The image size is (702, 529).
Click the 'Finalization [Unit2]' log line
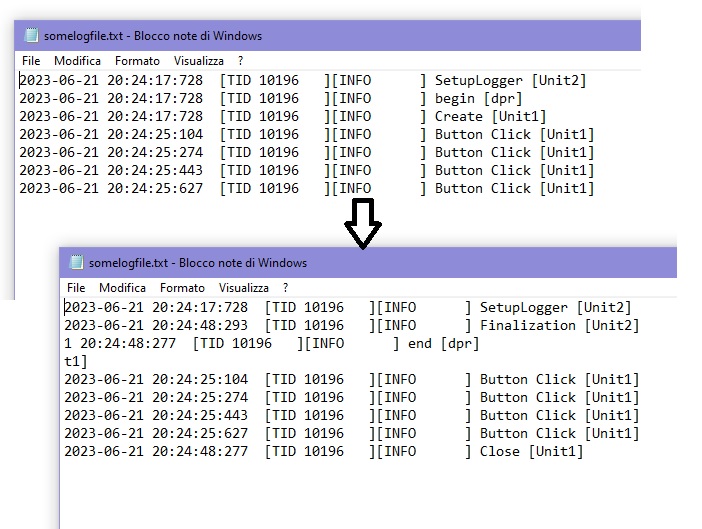click(352, 325)
